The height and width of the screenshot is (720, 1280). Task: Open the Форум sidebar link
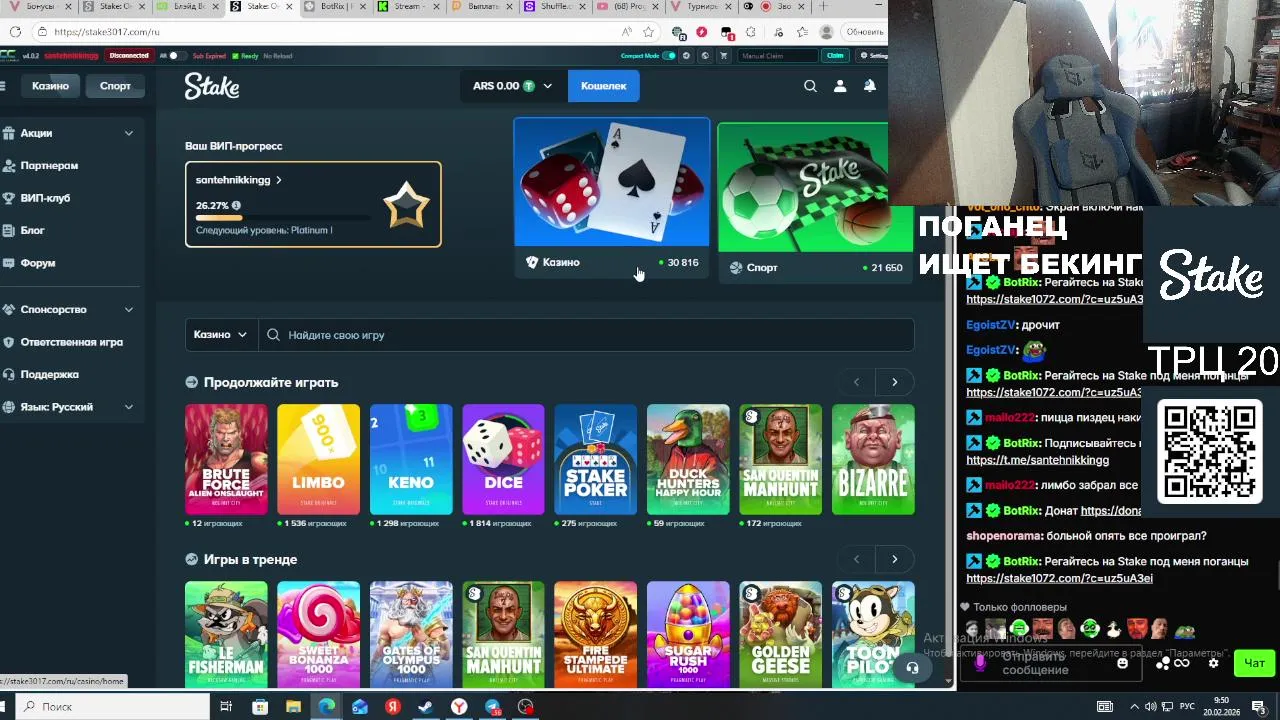pyautogui.click(x=38, y=263)
